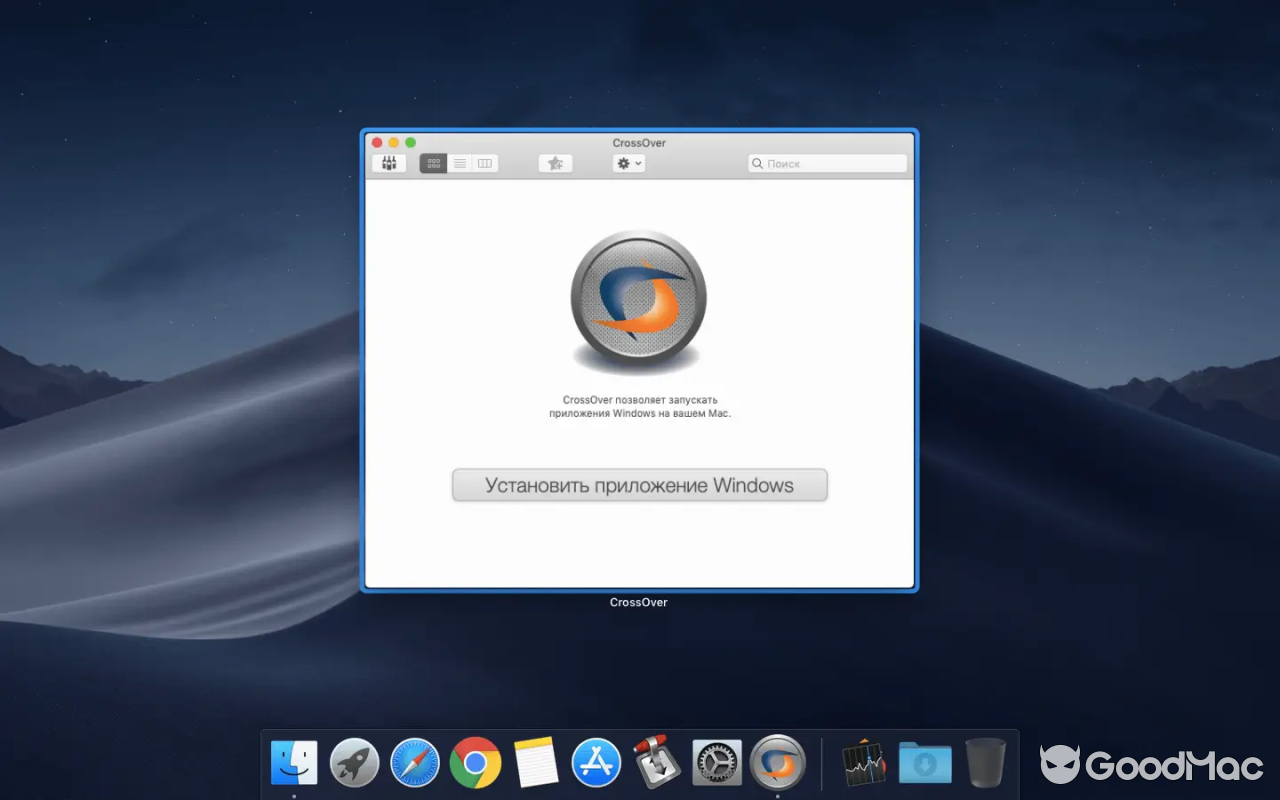Open the gear action dropdown menu
The height and width of the screenshot is (800, 1280).
pos(623,163)
